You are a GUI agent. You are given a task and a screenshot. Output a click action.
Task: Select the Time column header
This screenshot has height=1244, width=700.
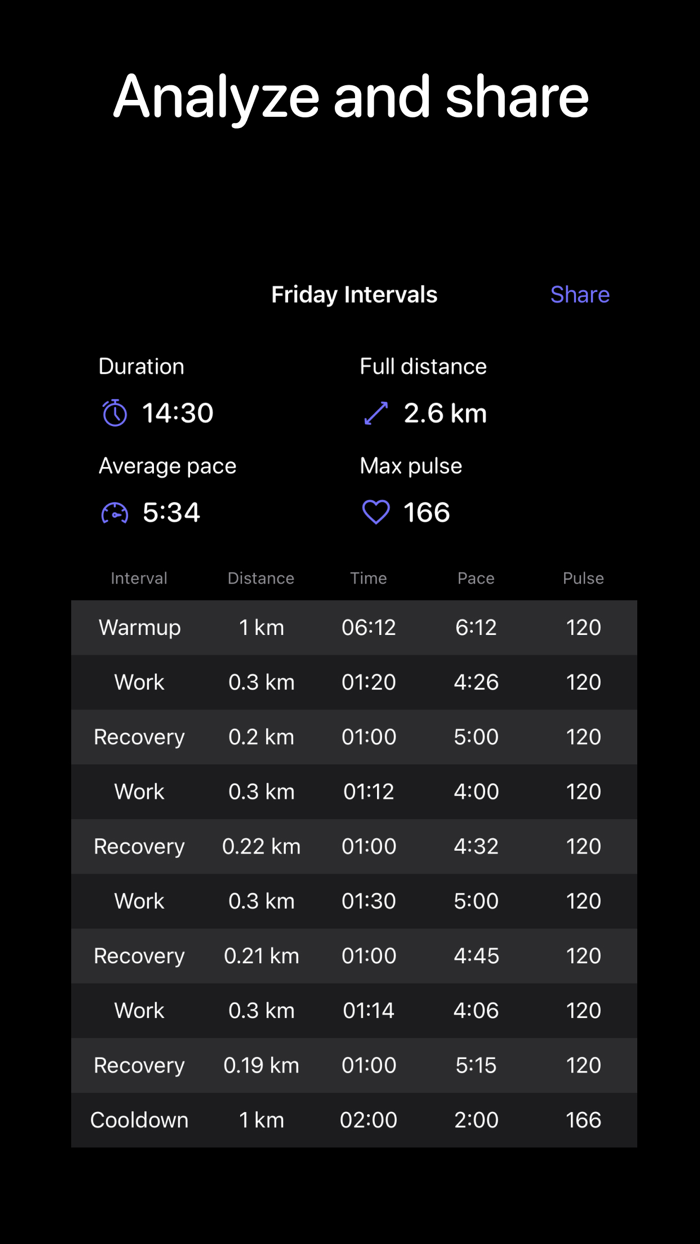point(368,578)
